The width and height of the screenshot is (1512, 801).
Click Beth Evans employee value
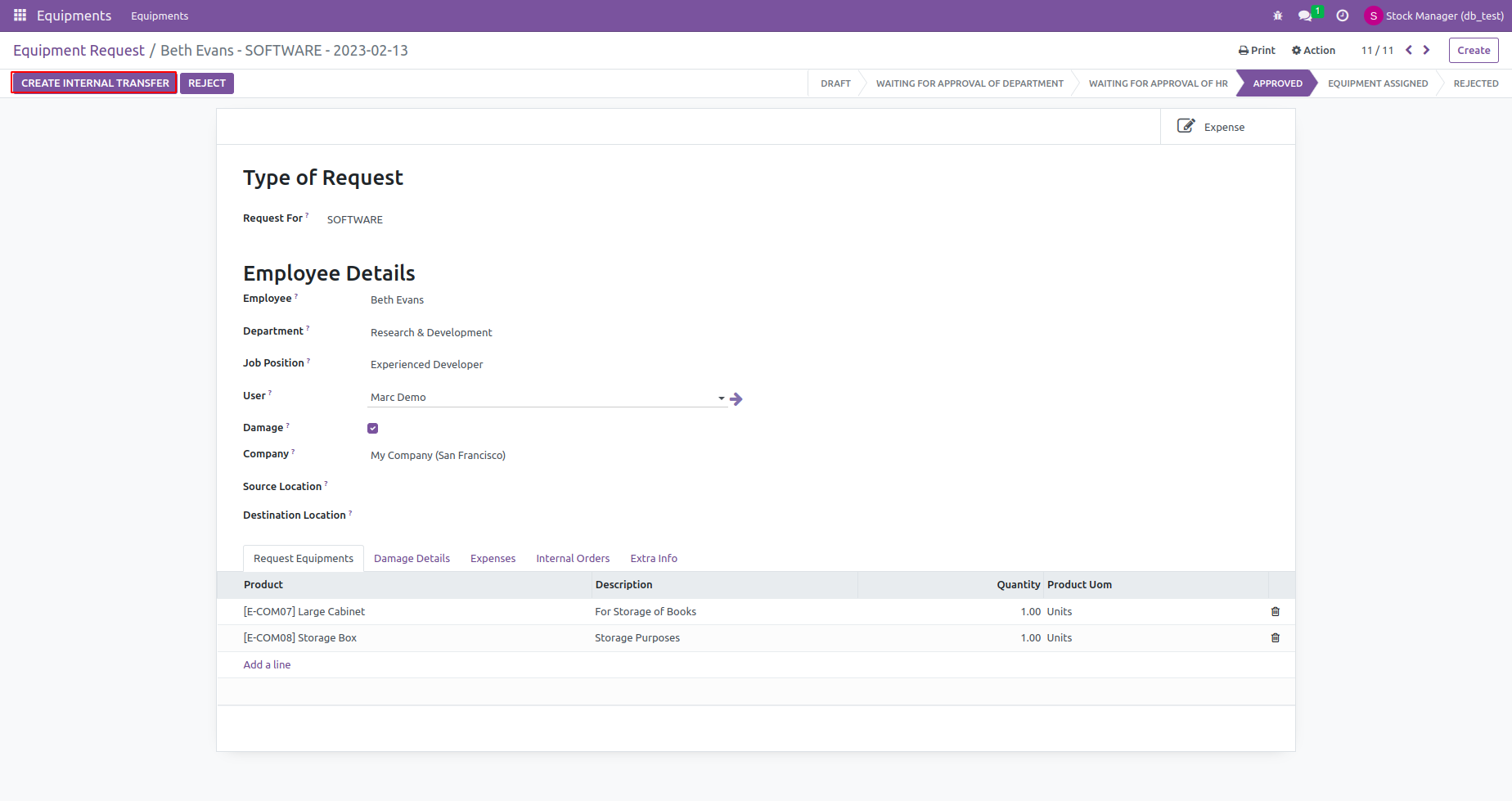click(397, 299)
